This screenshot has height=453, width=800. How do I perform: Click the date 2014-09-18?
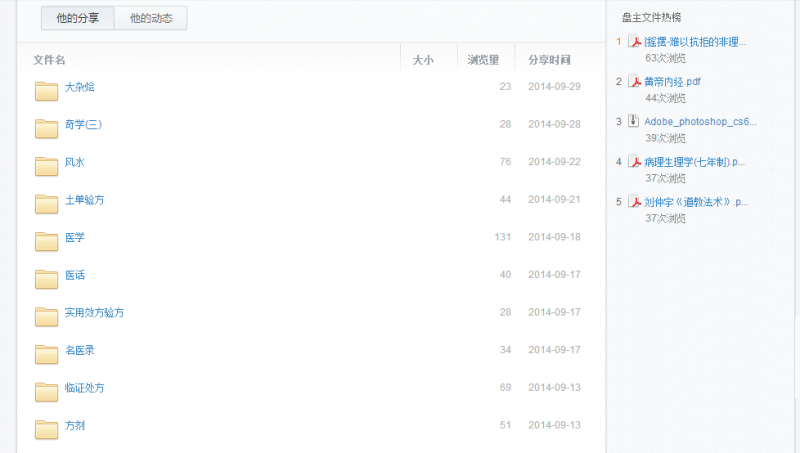click(x=555, y=237)
